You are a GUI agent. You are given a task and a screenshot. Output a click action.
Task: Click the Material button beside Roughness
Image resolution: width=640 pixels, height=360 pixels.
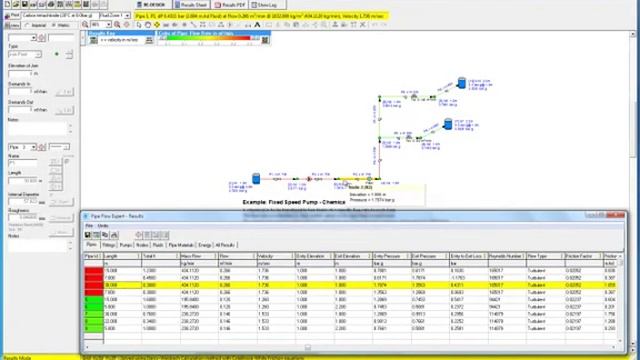[x=61, y=218]
